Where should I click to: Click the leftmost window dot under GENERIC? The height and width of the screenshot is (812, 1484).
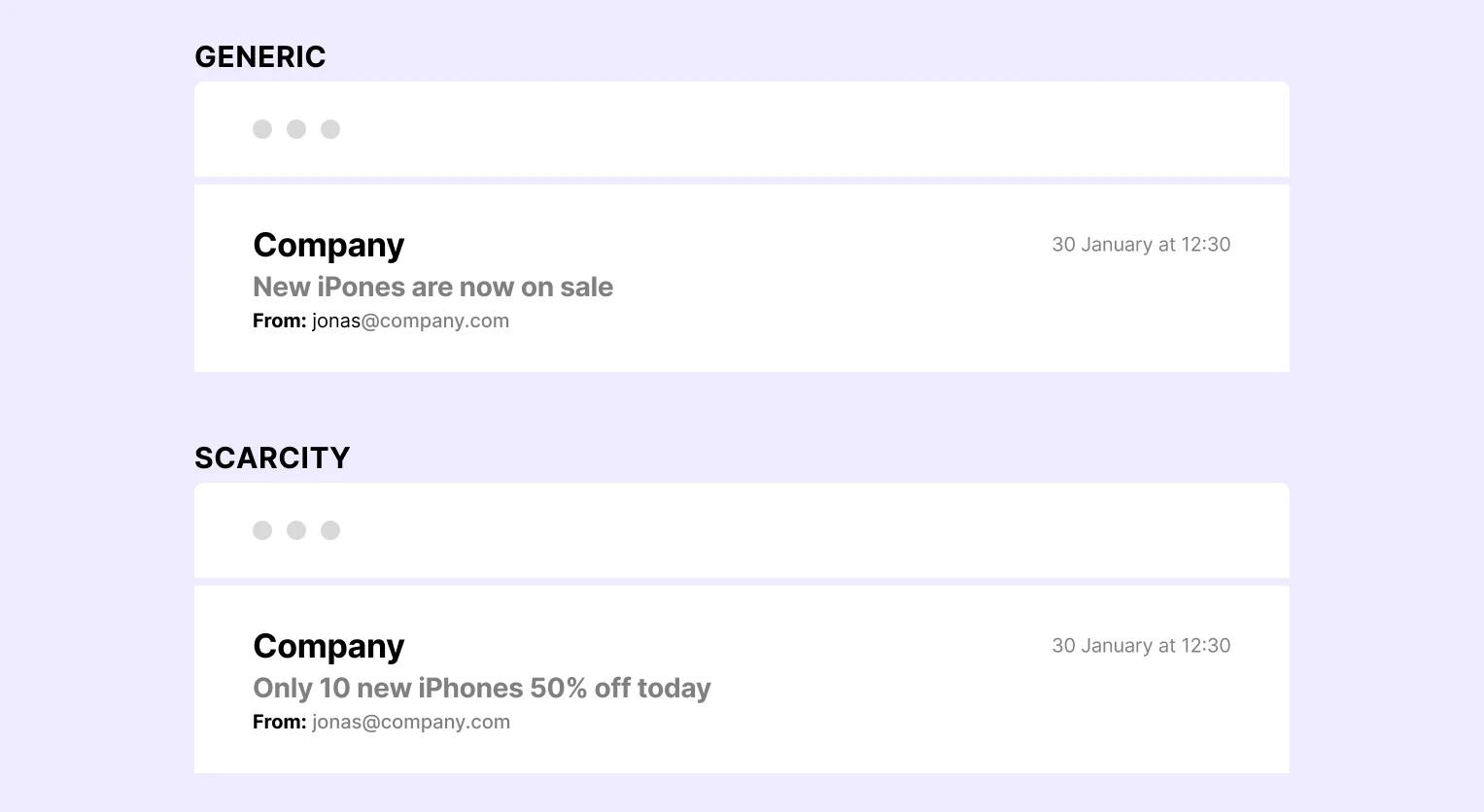[262, 129]
